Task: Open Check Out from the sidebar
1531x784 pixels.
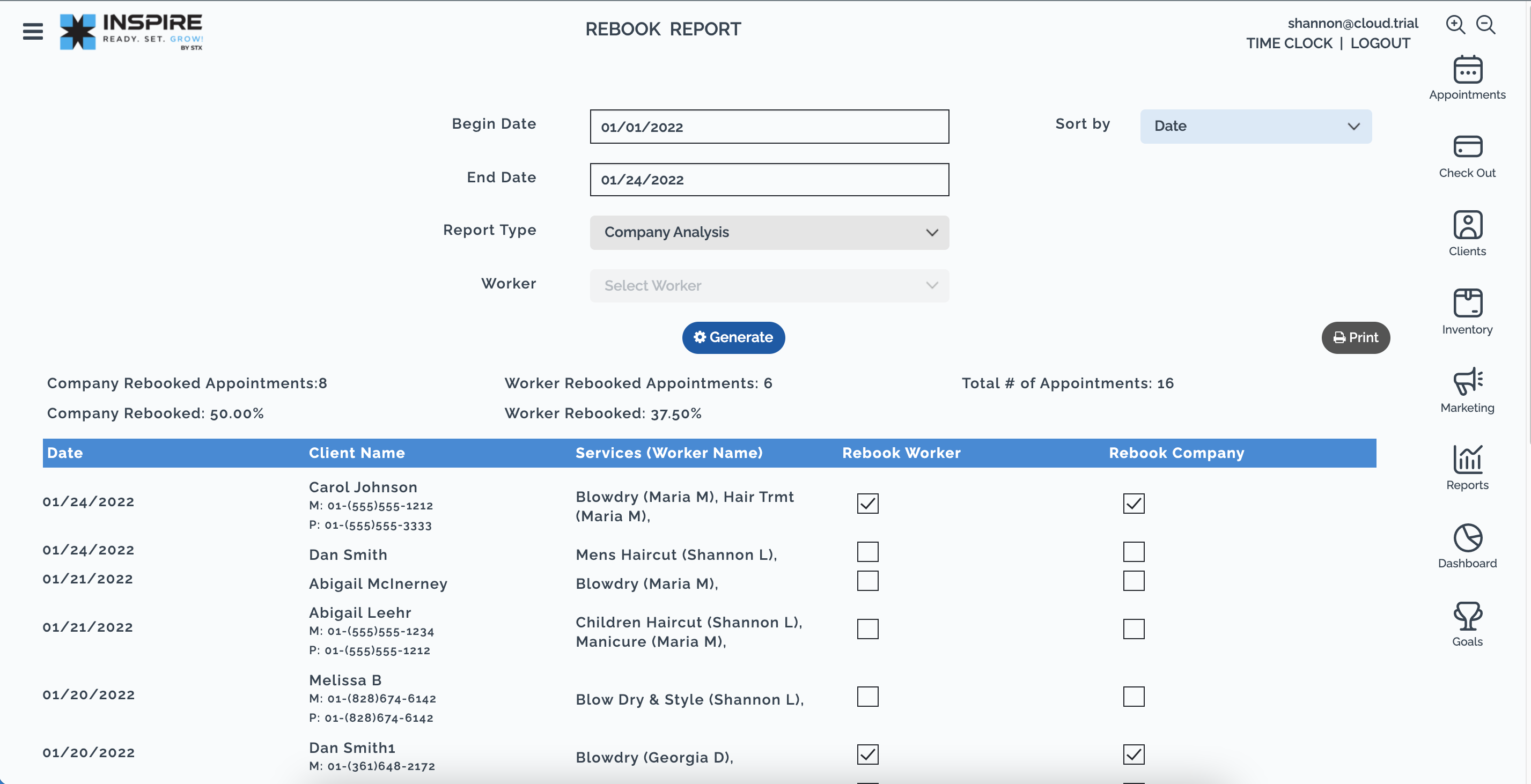Action: point(1467,157)
